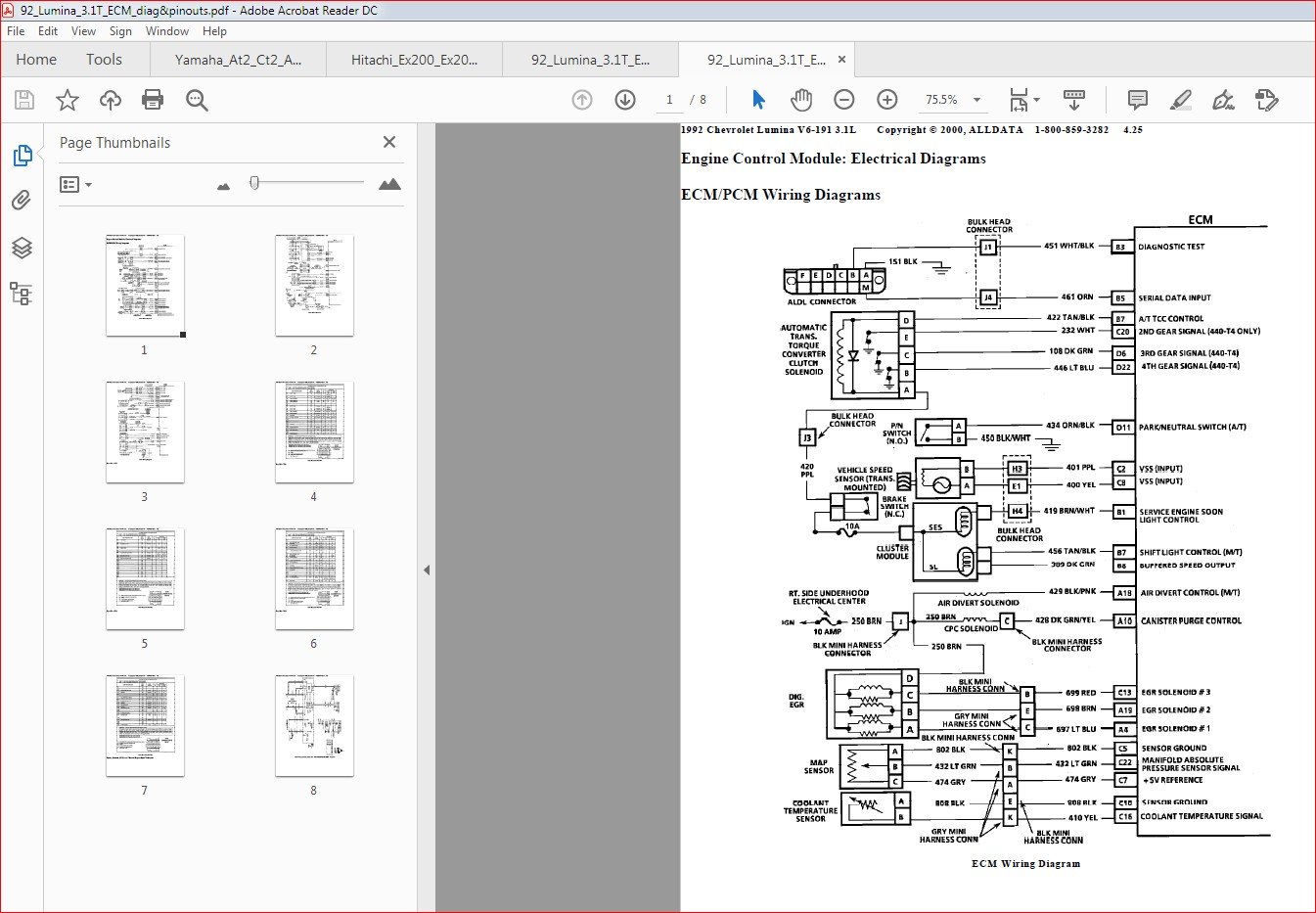The width and height of the screenshot is (1316, 913).
Task: Click the 'Engine Control Module: Electrical Diagrams' heading
Action: (x=834, y=159)
